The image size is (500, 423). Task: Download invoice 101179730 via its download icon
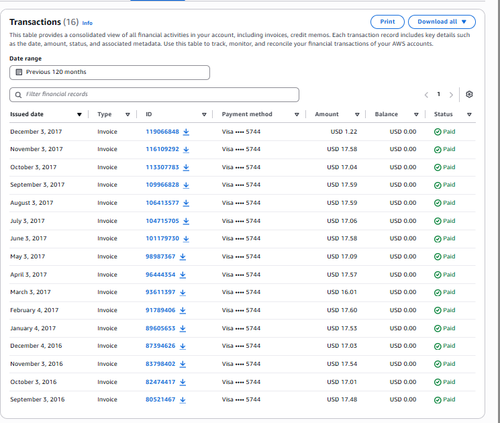[186, 239]
